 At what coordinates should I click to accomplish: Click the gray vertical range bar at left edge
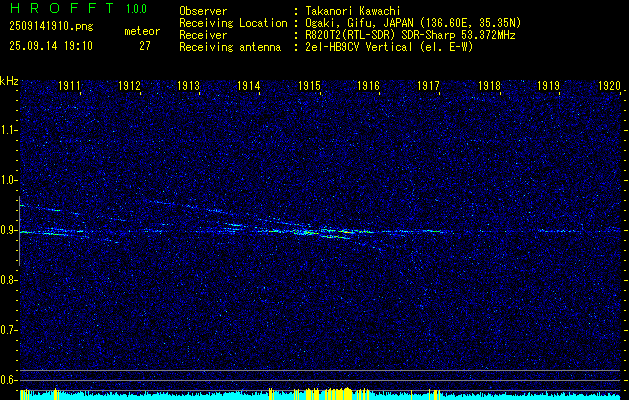pos(19,231)
